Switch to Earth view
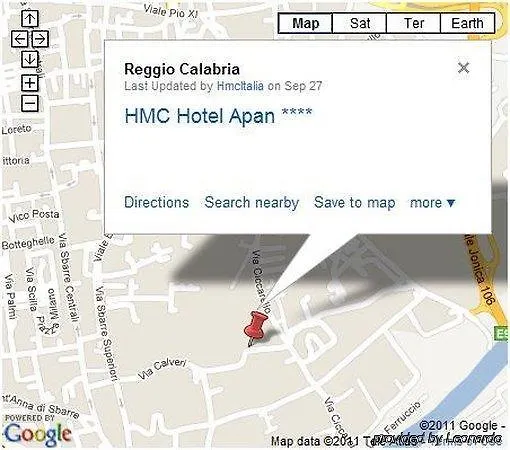The height and width of the screenshot is (450, 510). (467, 23)
